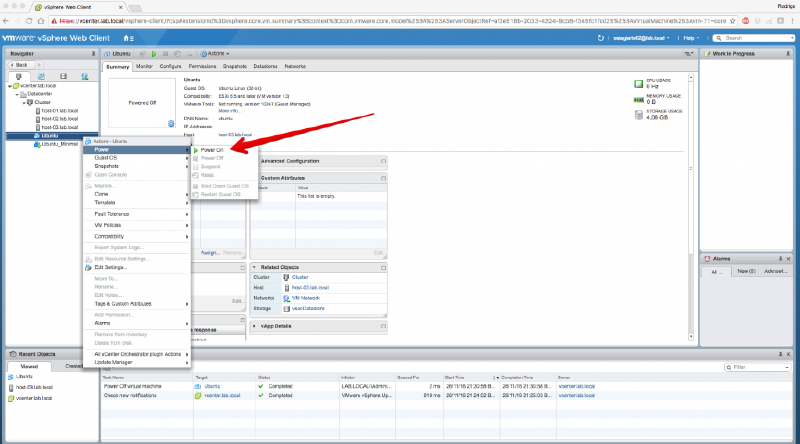Click the power-off stop toolbar icon

pyautogui.click(x=165, y=54)
